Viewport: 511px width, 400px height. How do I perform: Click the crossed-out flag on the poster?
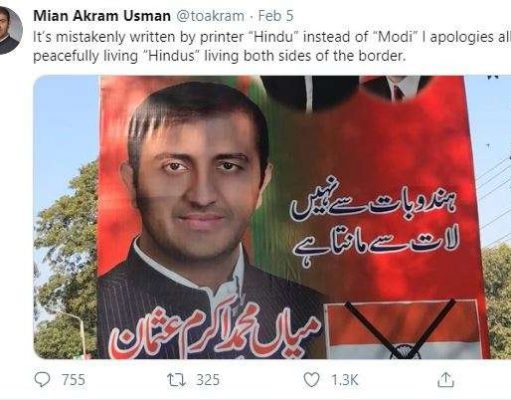point(402,329)
